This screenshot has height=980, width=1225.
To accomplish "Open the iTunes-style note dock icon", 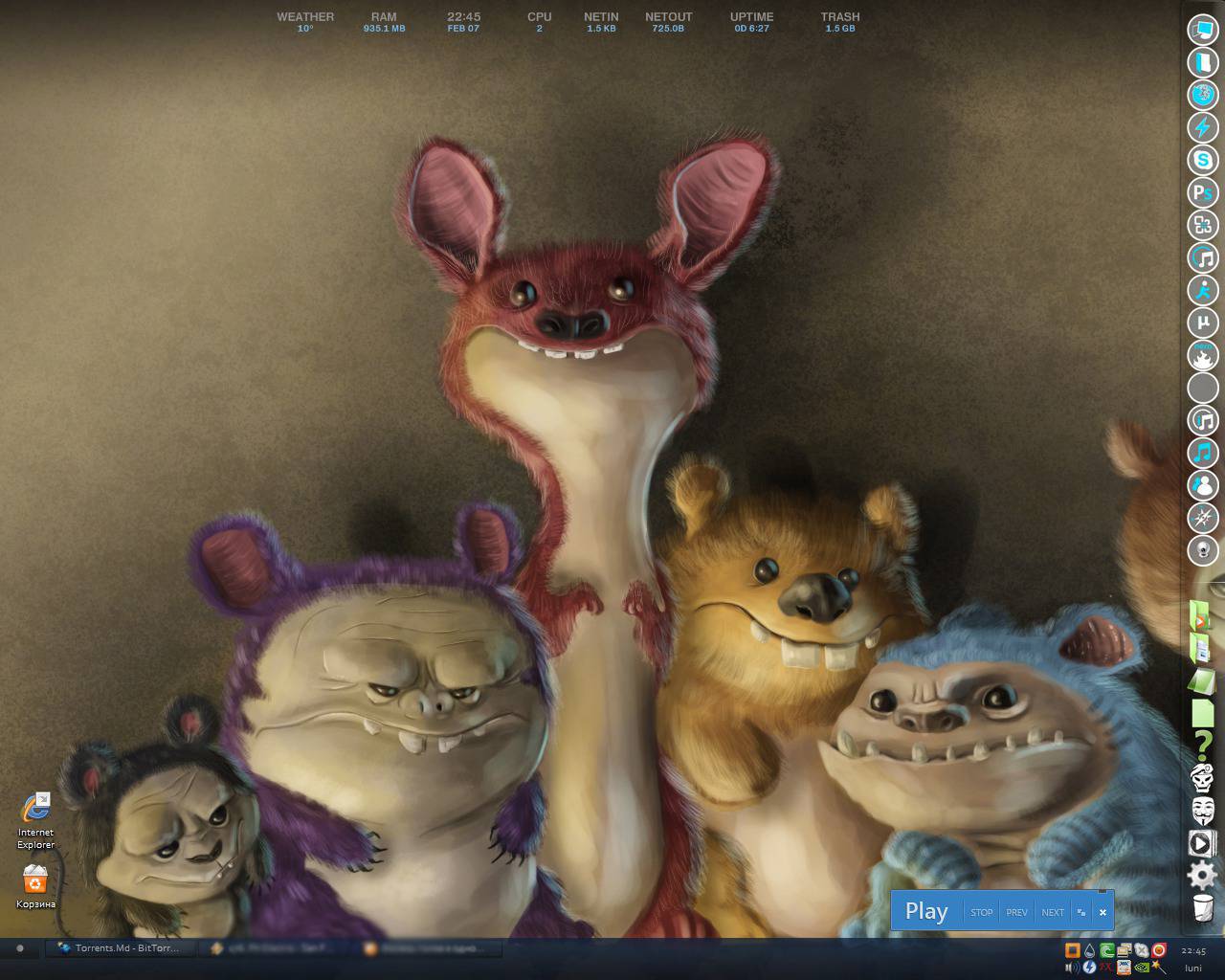I will [1203, 420].
